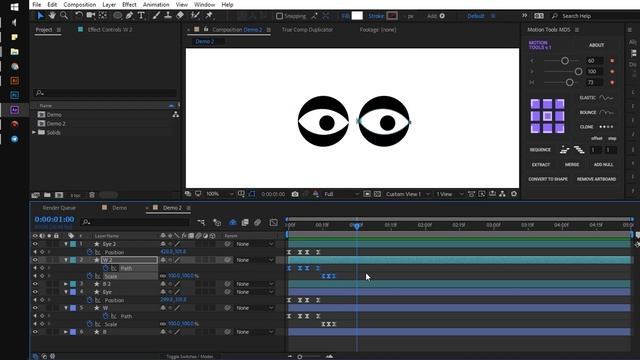Toggle stopwatch for W 2 Scale

90,276
